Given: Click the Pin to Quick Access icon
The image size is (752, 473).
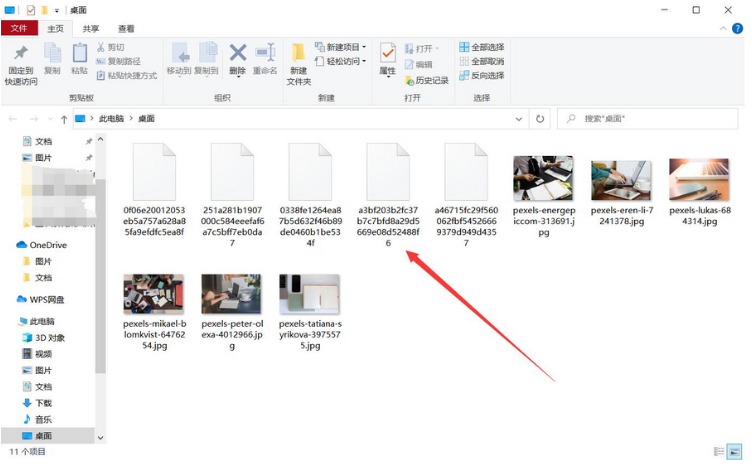Looking at the screenshot, I should [21, 54].
